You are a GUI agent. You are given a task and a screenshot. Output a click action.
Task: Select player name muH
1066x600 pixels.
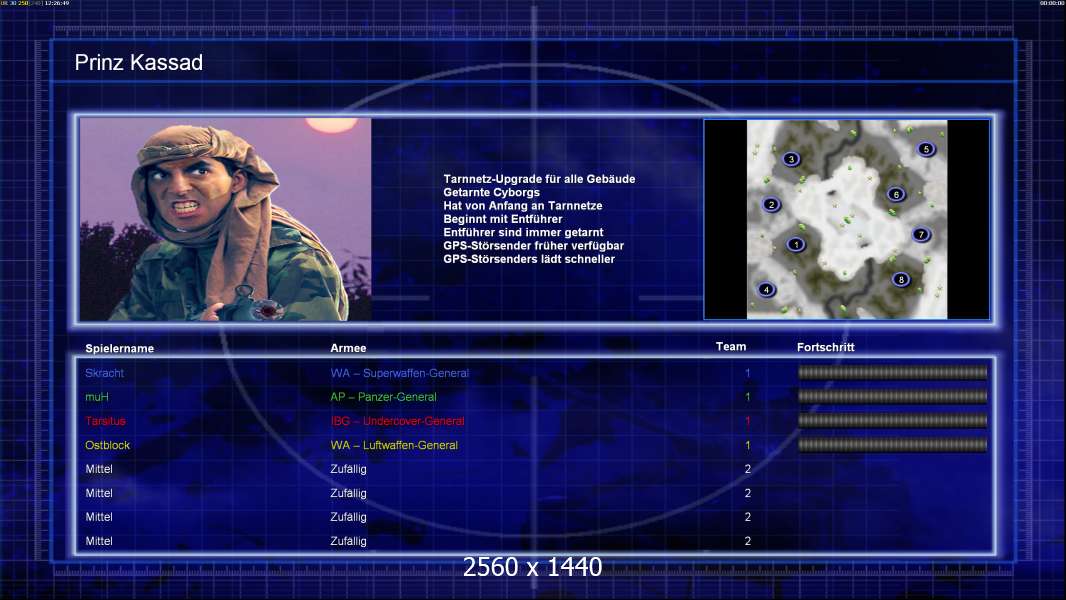97,397
